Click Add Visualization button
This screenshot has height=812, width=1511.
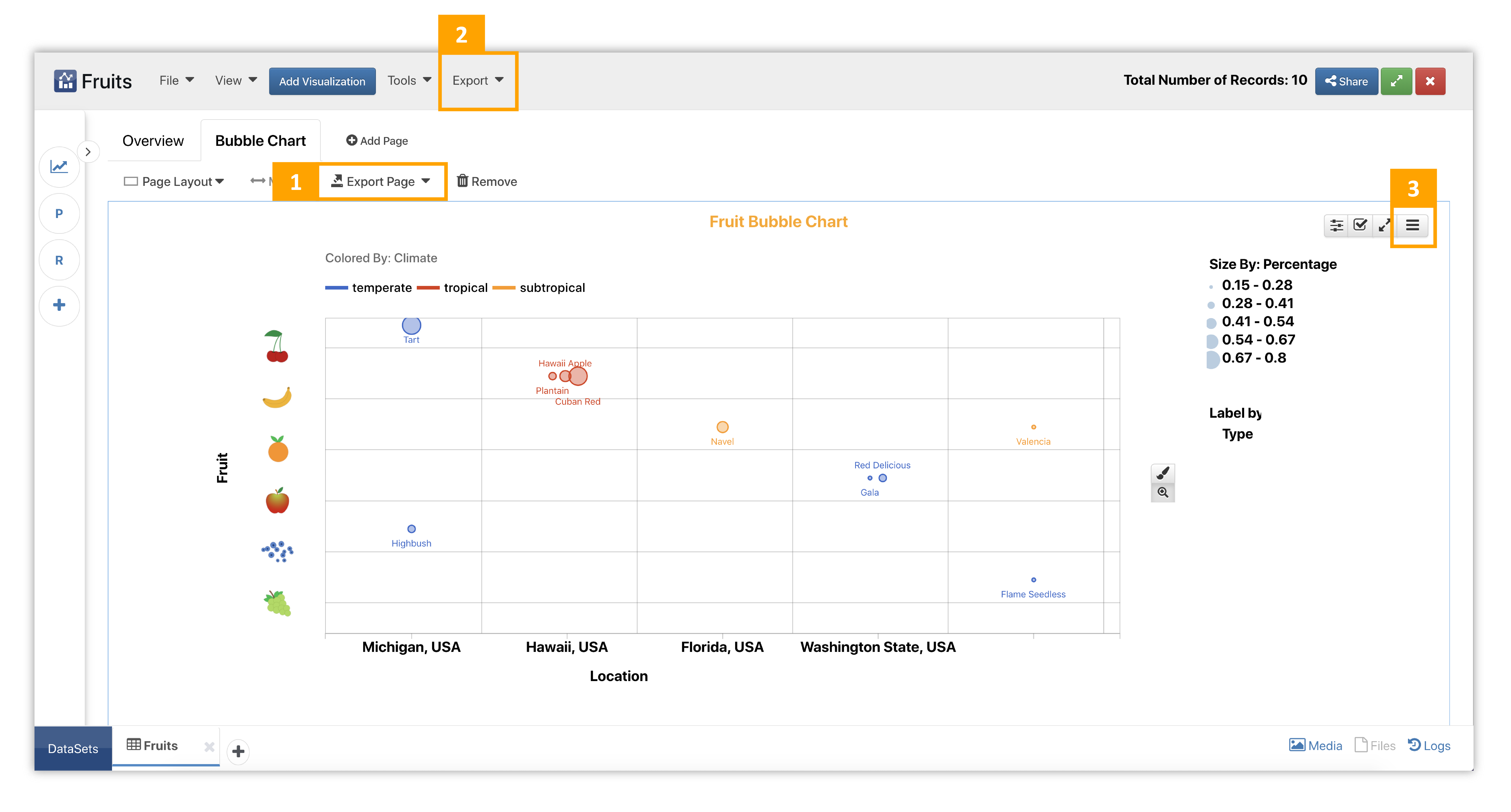click(x=322, y=82)
